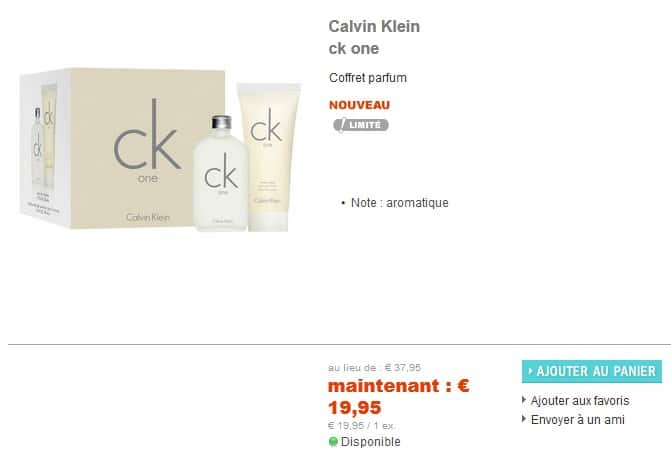This screenshot has height=451, width=671.
Task: Click the au lieu de € 37,95 price
Action: 374,368
